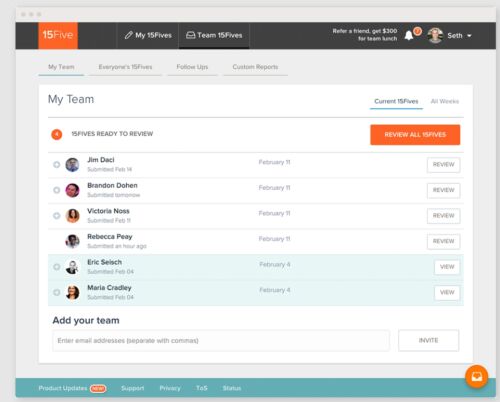Viewport: 500px width, 402px height.
Task: Open the notifications bell icon
Action: (409, 35)
